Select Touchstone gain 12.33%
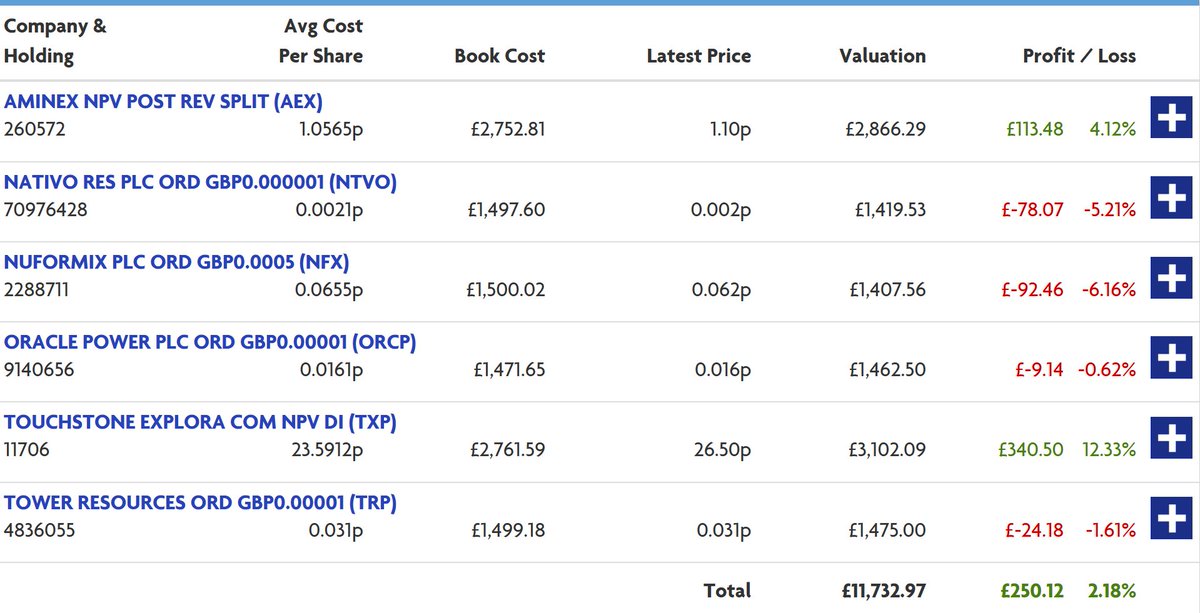This screenshot has width=1200, height=613. (x=1109, y=449)
